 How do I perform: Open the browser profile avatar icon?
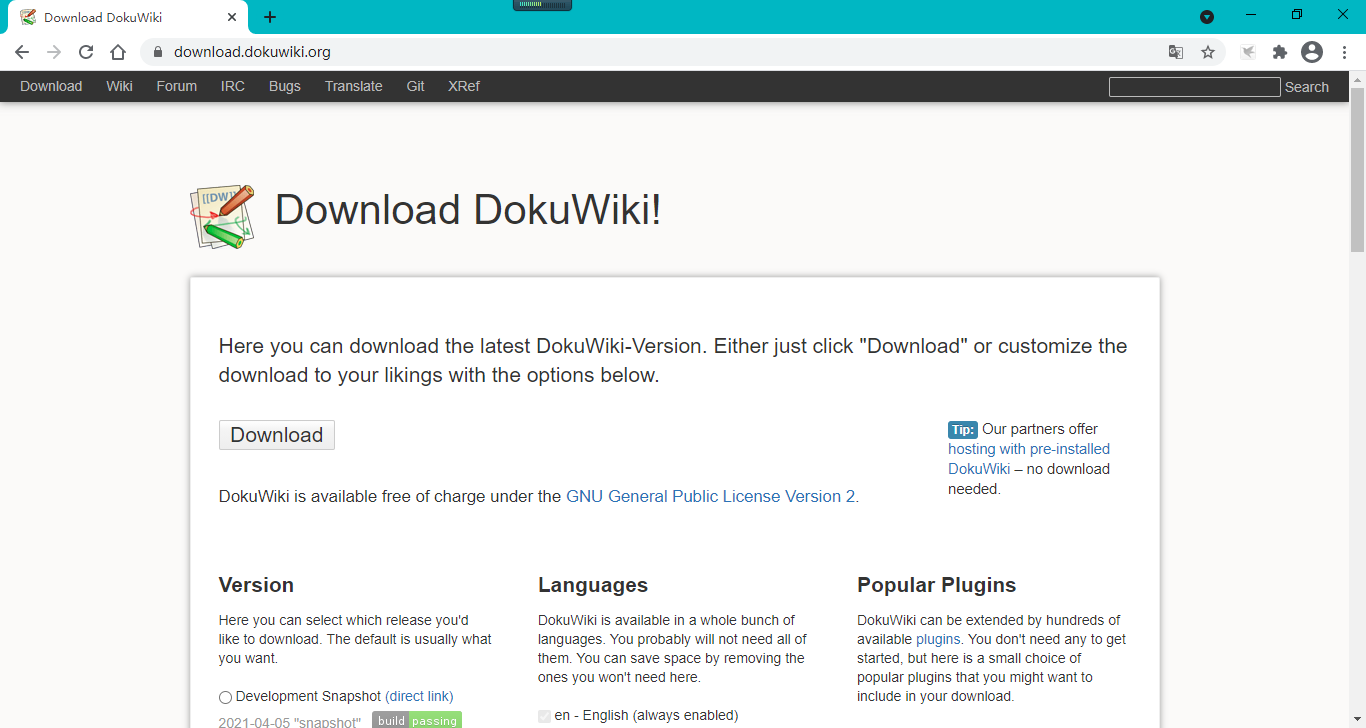[x=1312, y=51]
